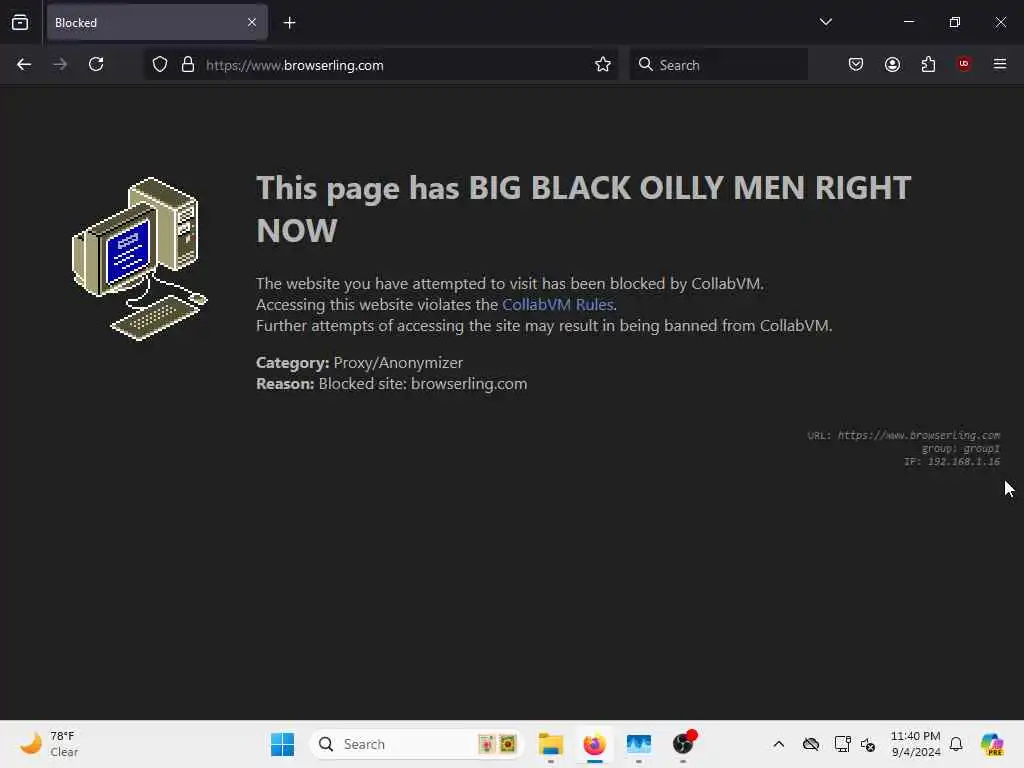Close the Blocked tab
The width and height of the screenshot is (1024, 768).
(x=251, y=22)
